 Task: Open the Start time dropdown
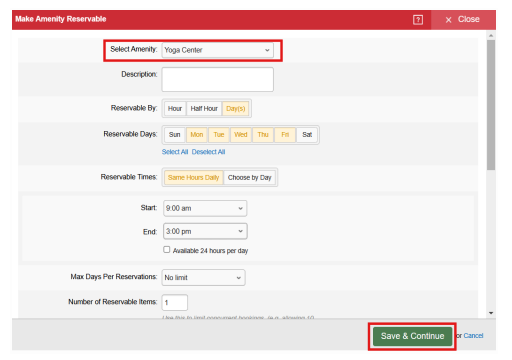pos(205,208)
